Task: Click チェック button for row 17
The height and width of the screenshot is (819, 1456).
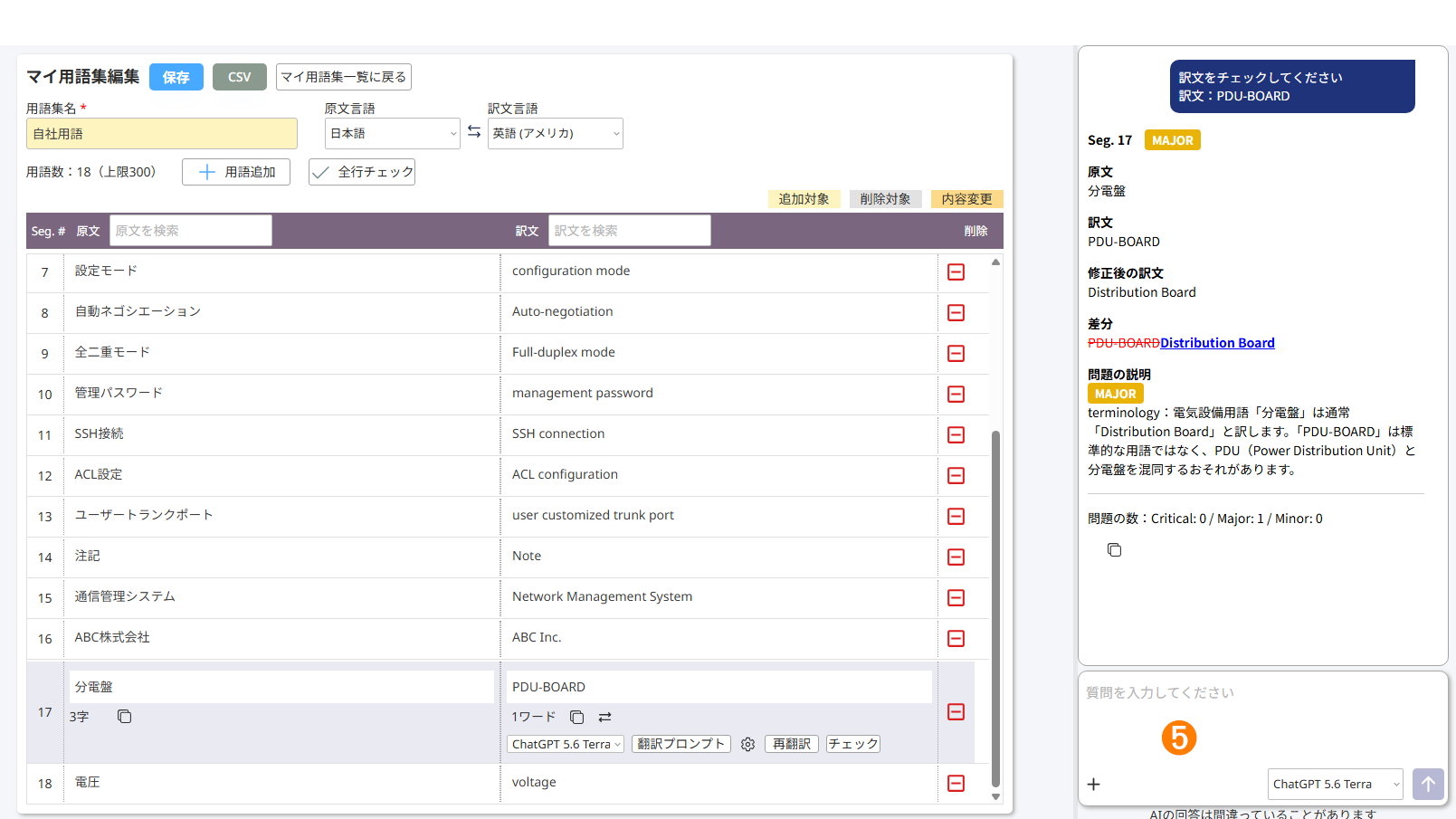Action: 853,744
